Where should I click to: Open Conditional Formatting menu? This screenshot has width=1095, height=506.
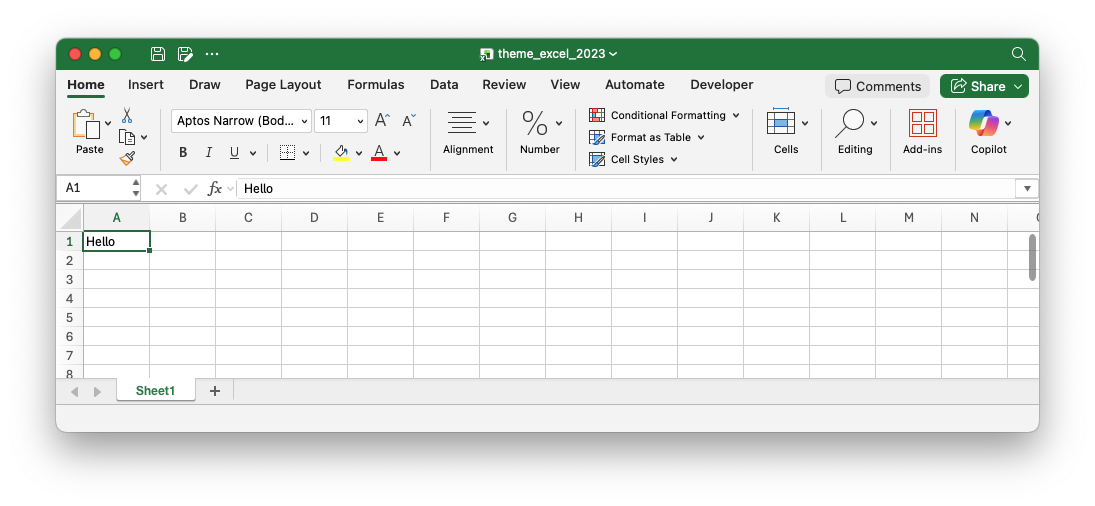click(664, 115)
